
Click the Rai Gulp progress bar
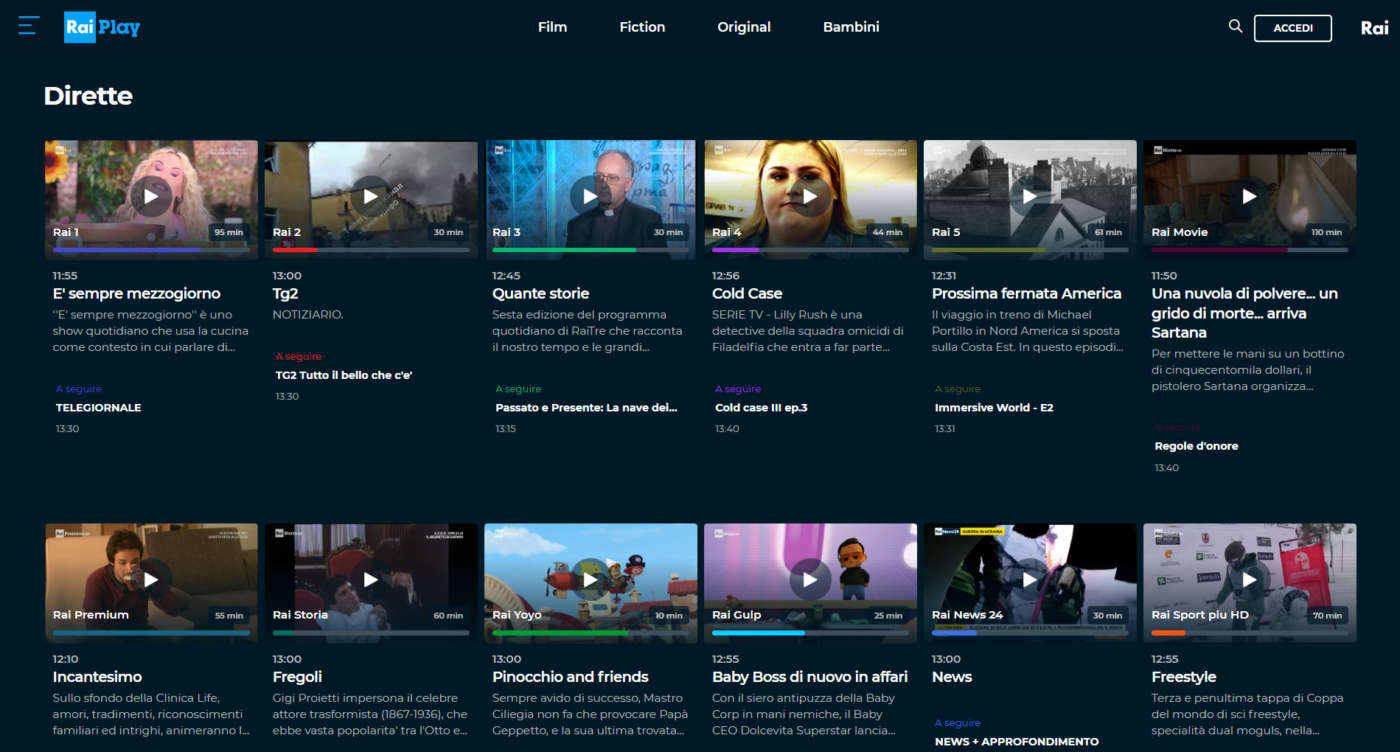(810, 633)
